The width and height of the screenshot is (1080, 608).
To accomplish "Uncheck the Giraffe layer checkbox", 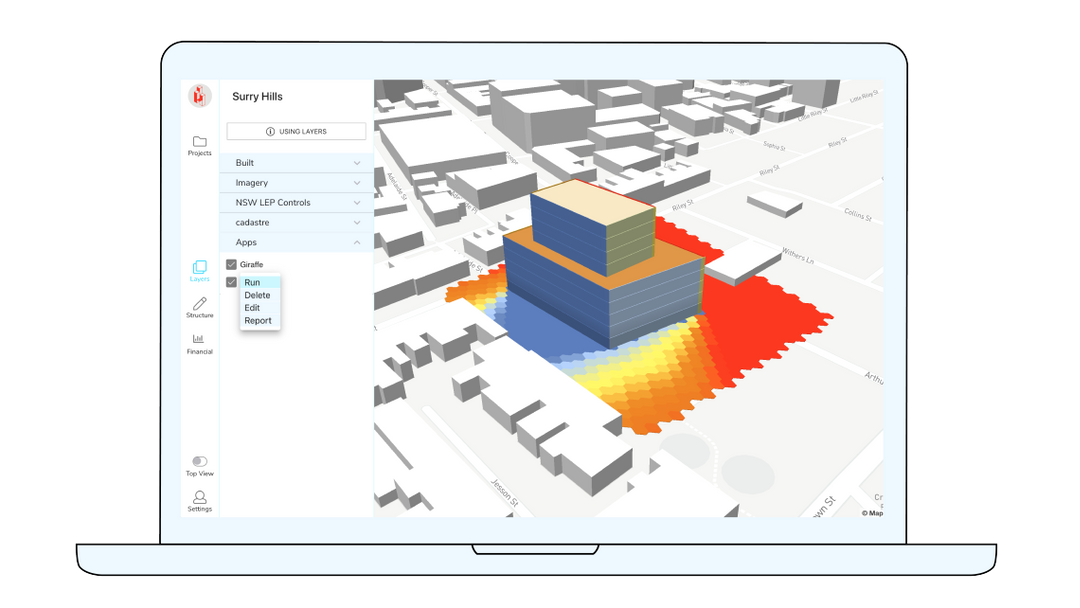I will click(x=231, y=264).
